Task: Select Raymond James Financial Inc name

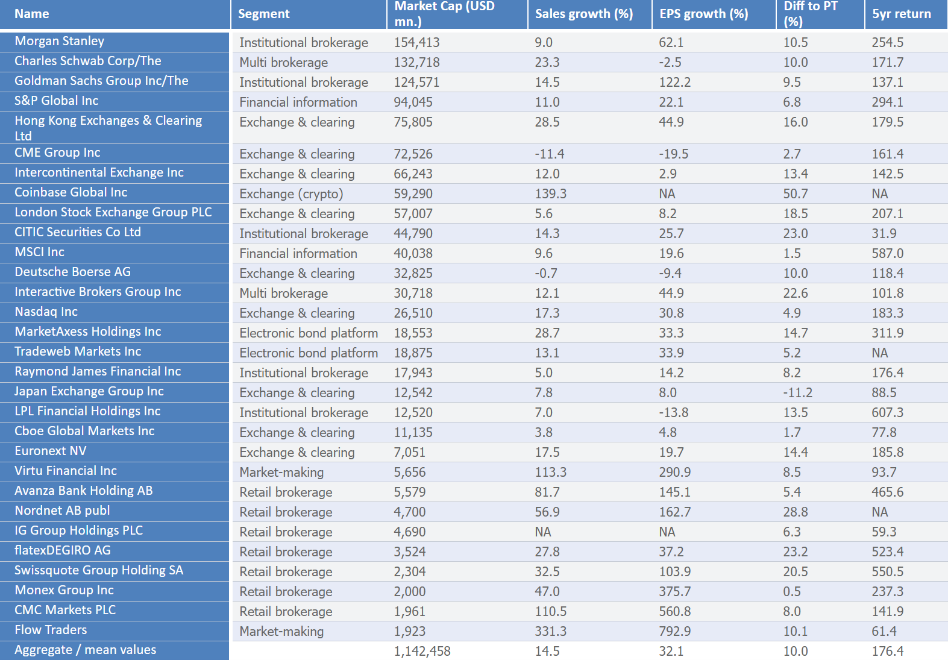Action: click(x=97, y=372)
